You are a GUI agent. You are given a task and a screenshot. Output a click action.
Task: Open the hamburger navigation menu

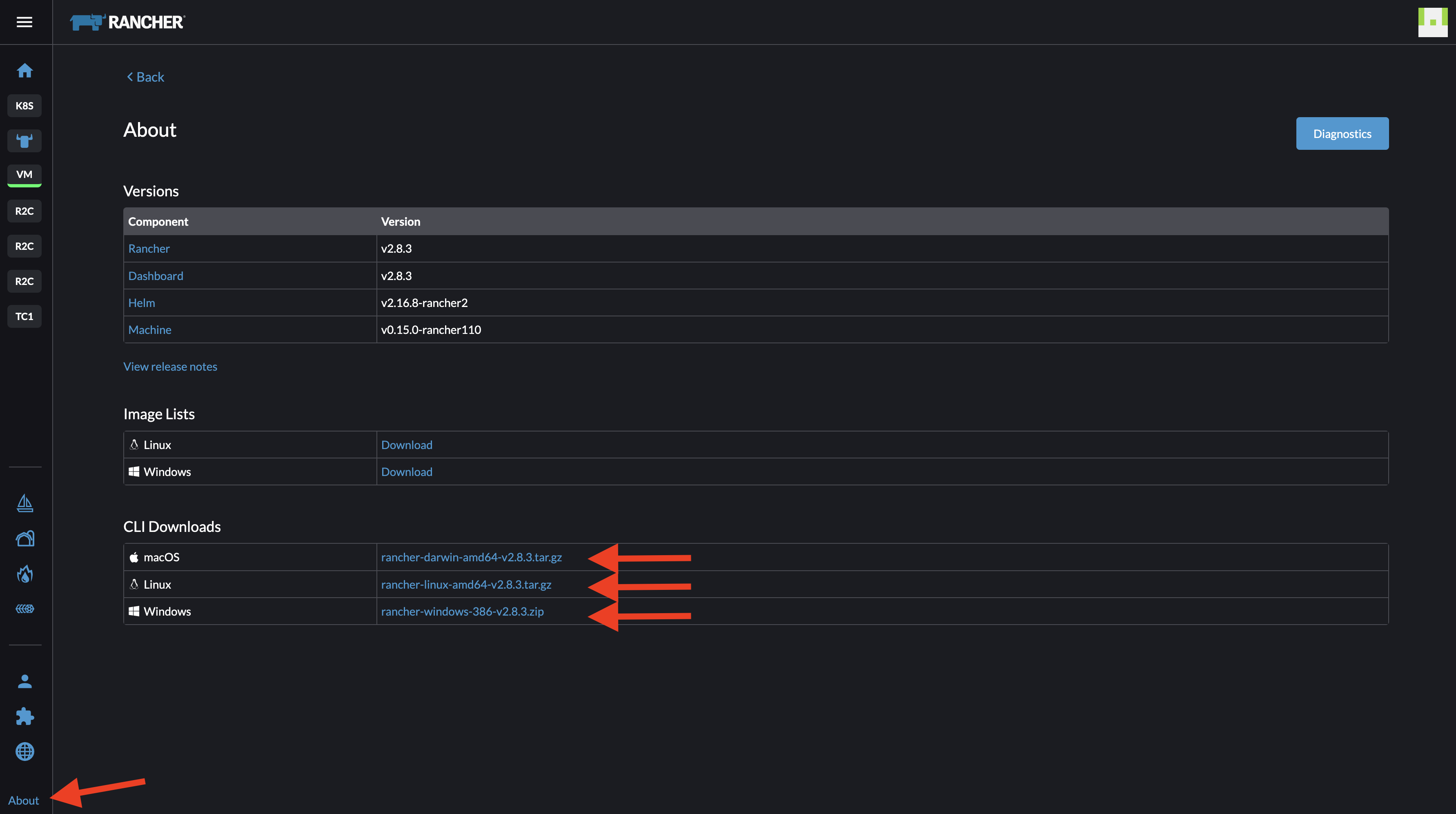[24, 22]
